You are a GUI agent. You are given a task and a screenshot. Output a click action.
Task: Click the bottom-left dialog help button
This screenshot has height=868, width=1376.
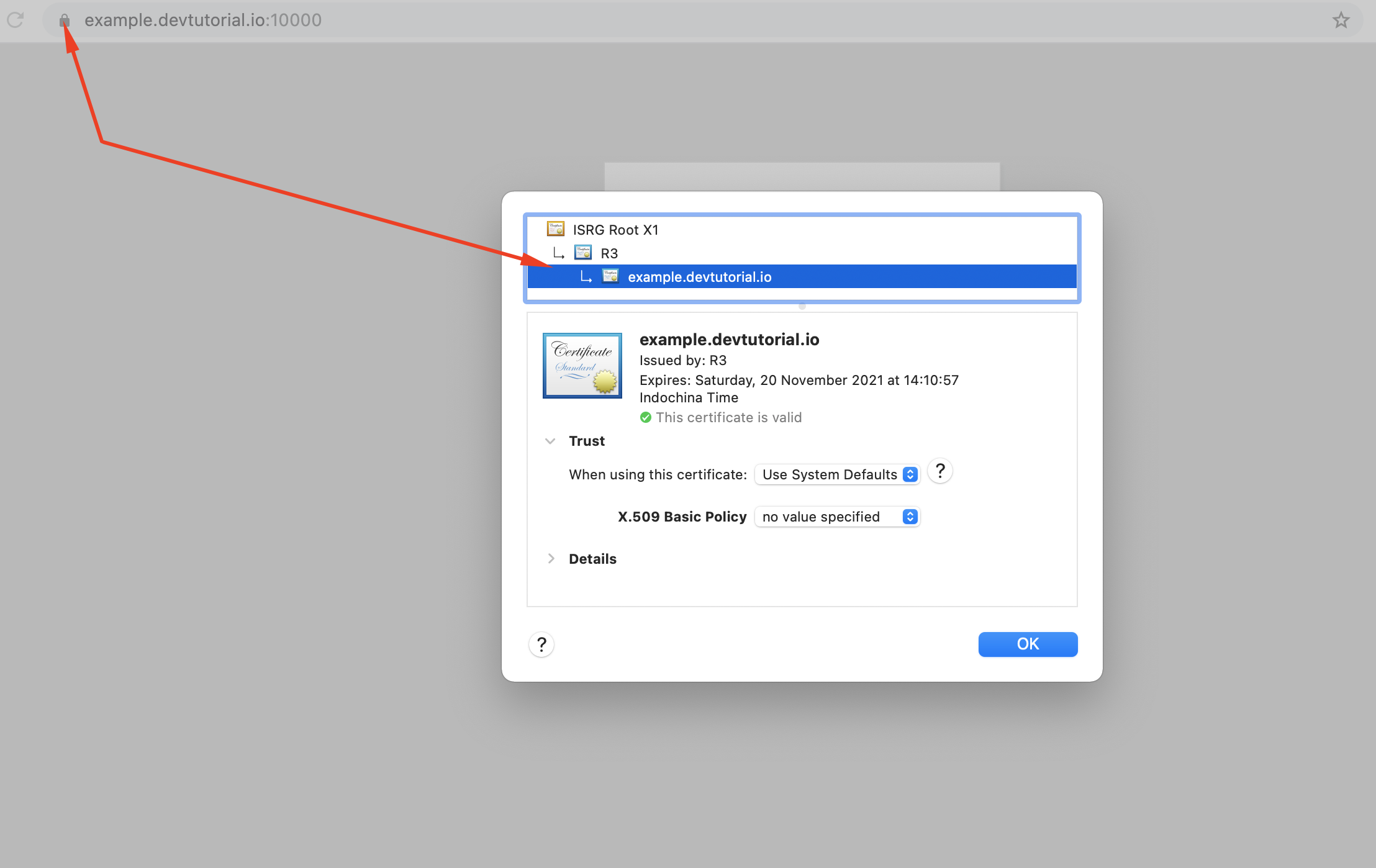[x=541, y=644]
